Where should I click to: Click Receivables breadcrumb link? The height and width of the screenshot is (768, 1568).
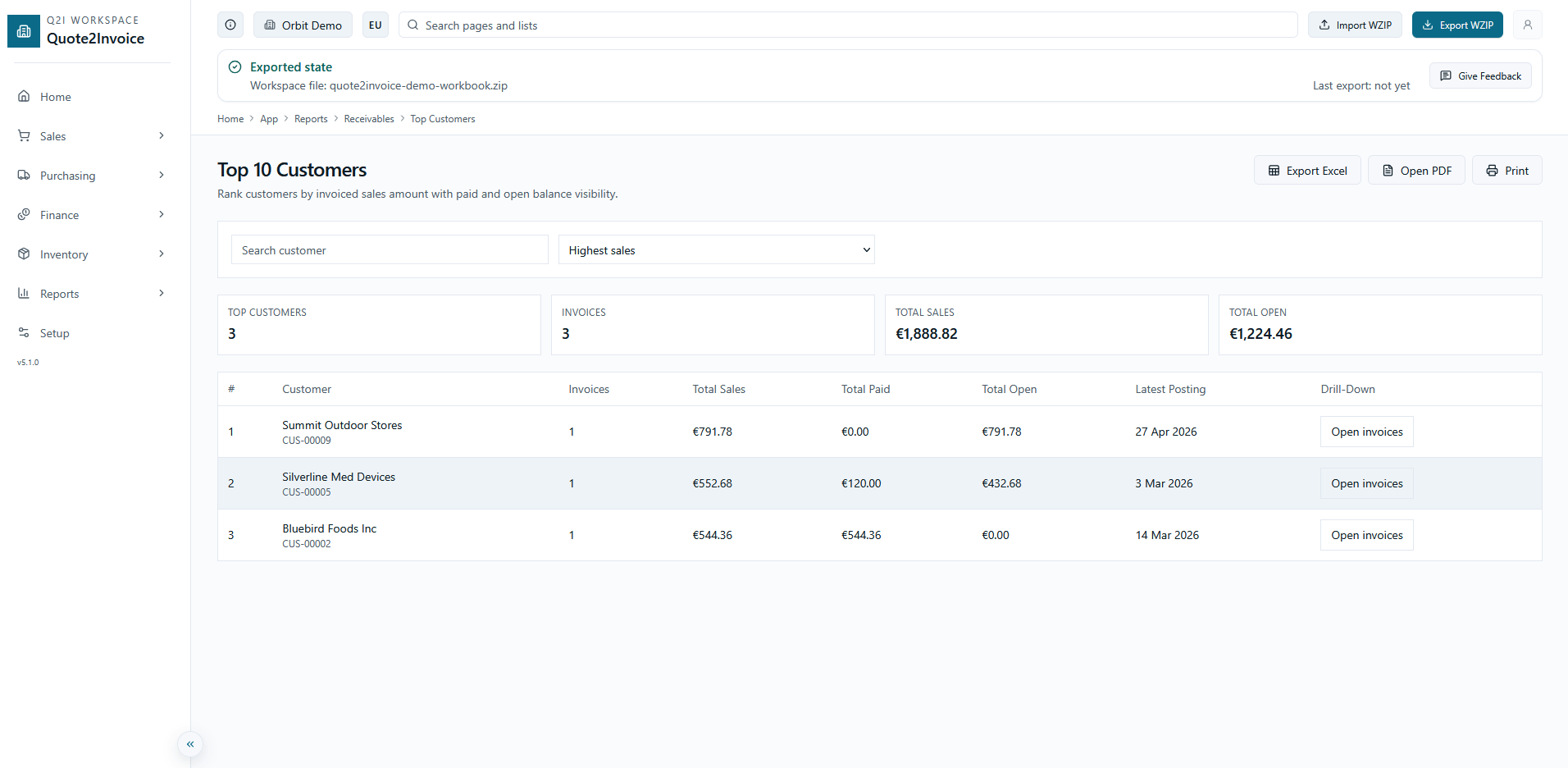point(369,119)
